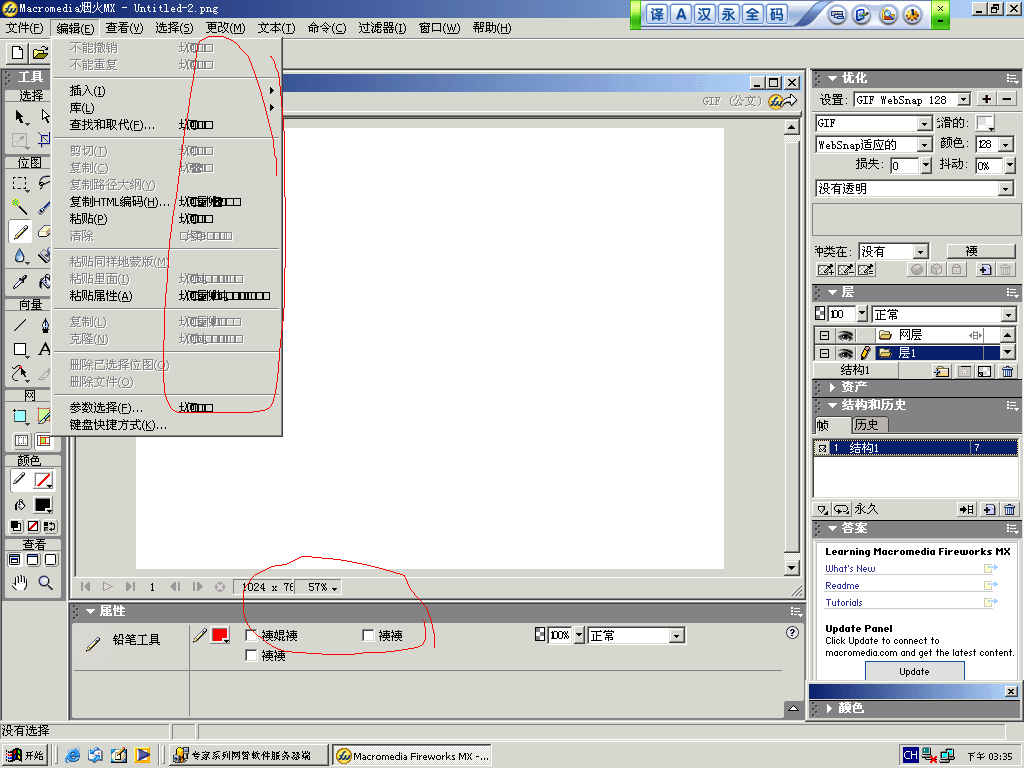Select the Pencil tool in the toolbox
The image size is (1024, 768).
19,232
